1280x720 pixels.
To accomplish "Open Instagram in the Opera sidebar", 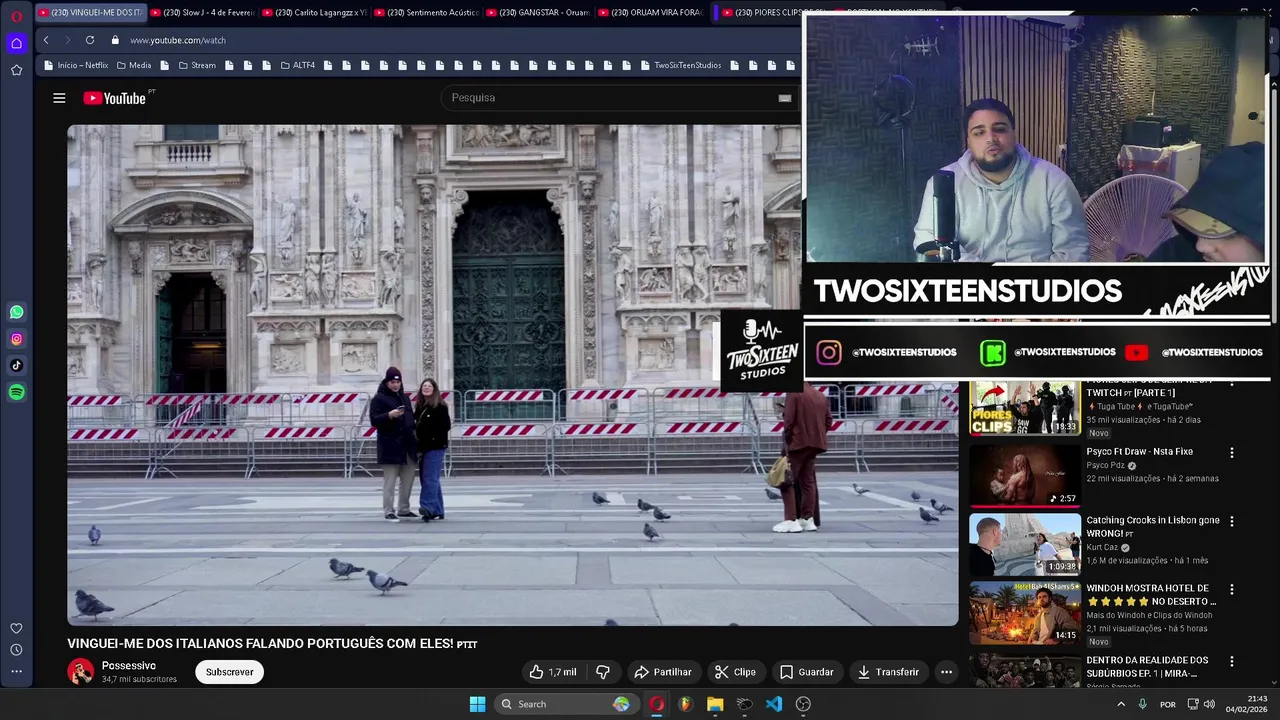I will (16, 339).
